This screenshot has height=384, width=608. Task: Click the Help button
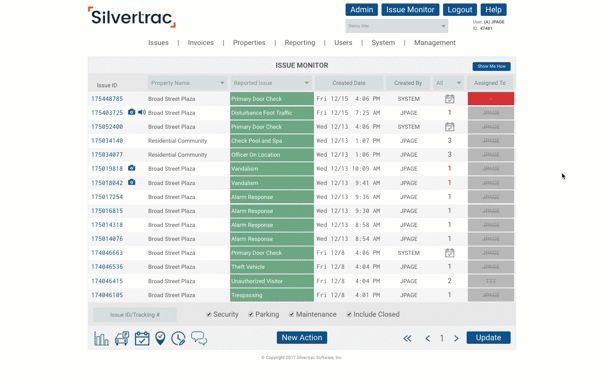(494, 10)
